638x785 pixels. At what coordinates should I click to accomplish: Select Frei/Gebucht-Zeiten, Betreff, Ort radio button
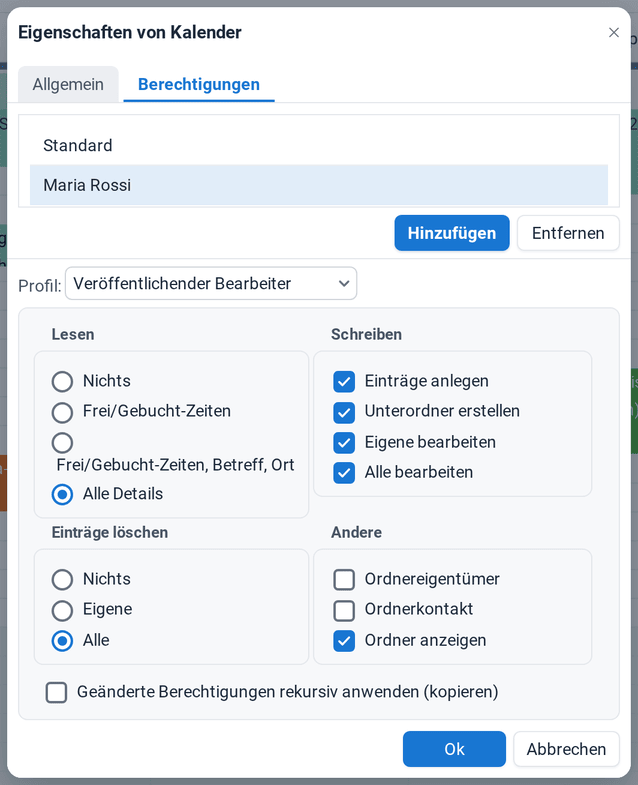pyautogui.click(x=62, y=443)
